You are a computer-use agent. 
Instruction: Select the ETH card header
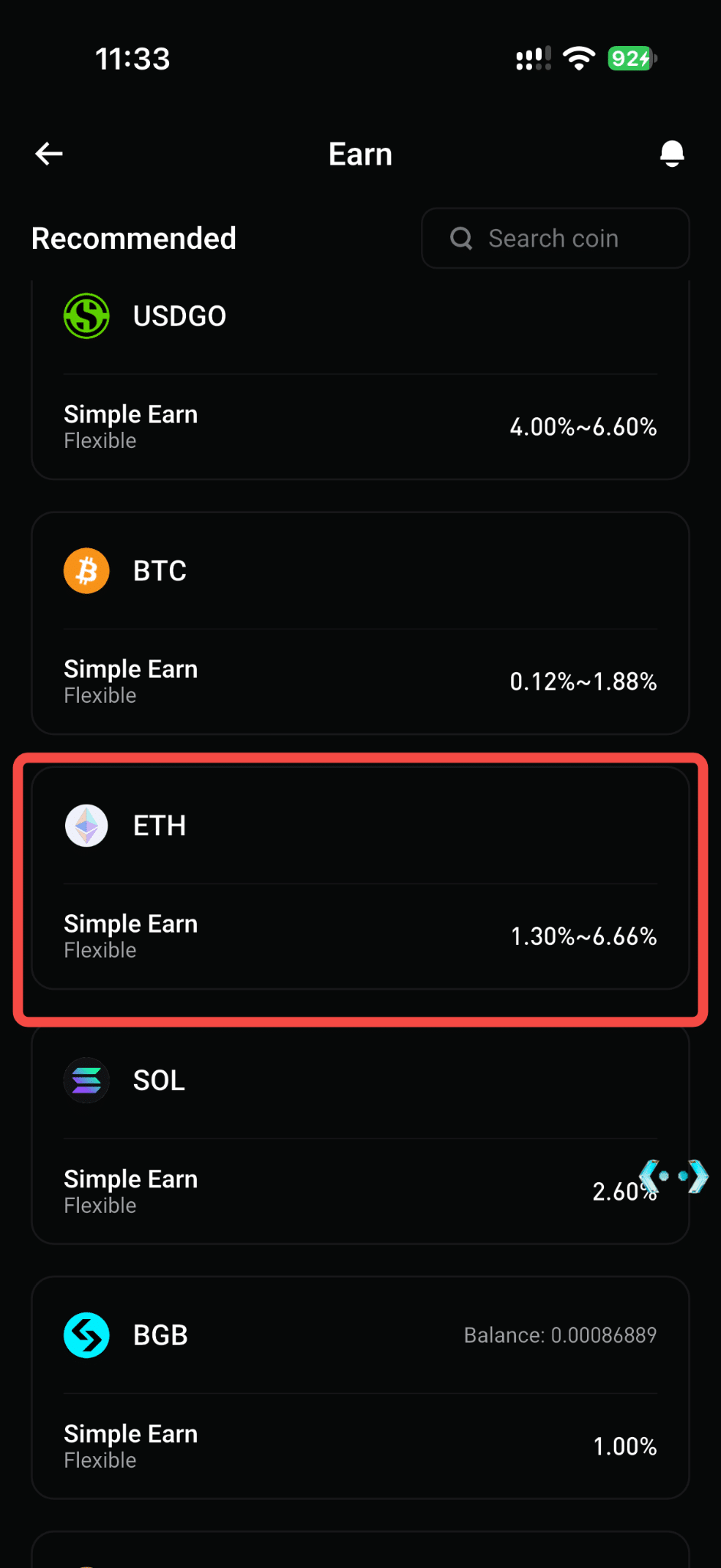pos(360,825)
